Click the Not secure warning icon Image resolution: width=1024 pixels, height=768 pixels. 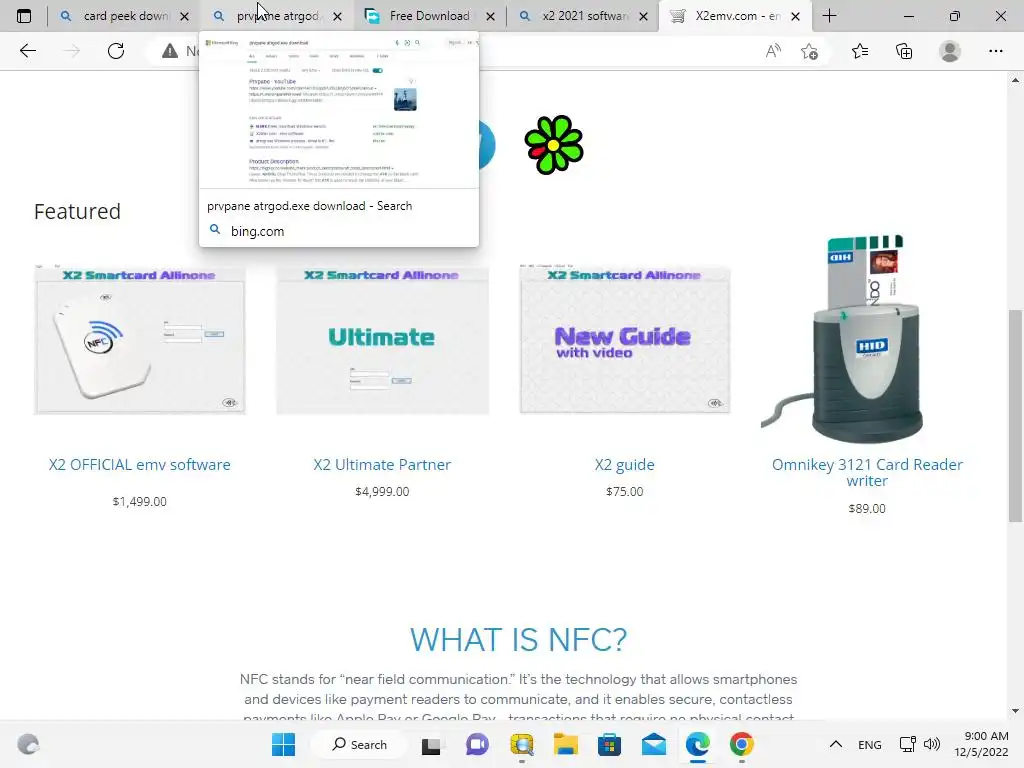click(170, 51)
